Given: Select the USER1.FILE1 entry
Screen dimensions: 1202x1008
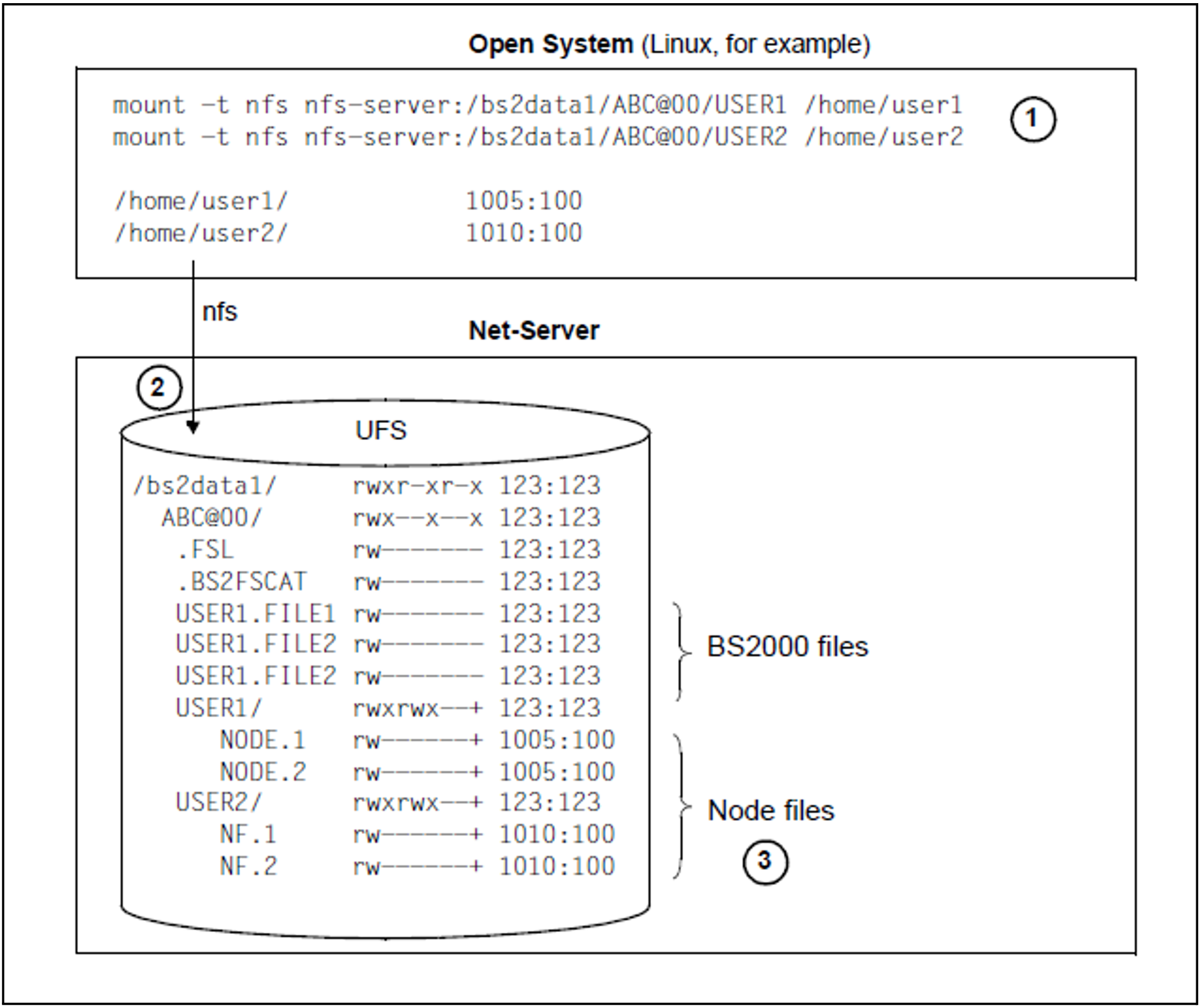Looking at the screenshot, I should point(255,613).
